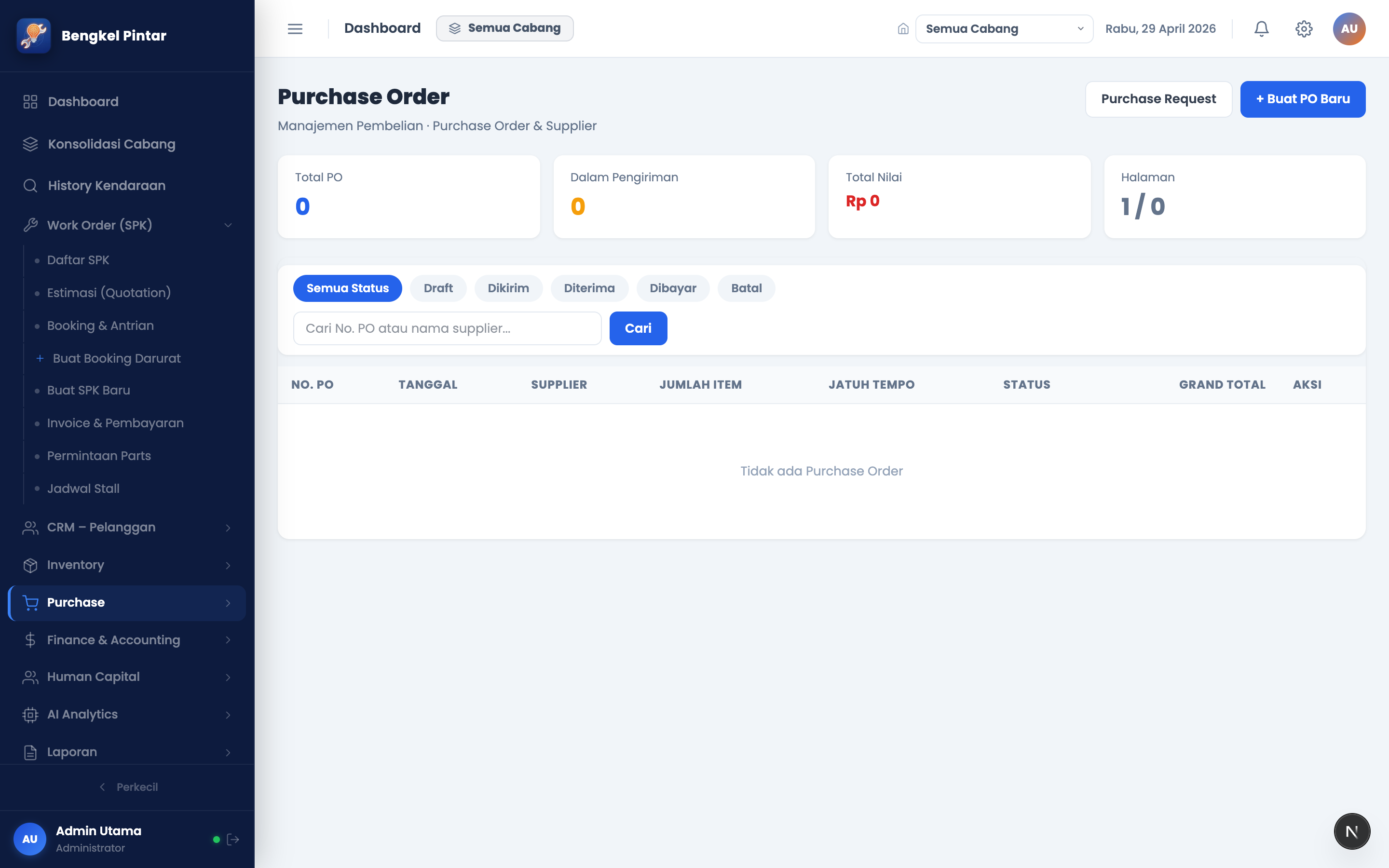This screenshot has width=1389, height=868.
Task: Click the Purchase Request button
Action: tap(1158, 99)
